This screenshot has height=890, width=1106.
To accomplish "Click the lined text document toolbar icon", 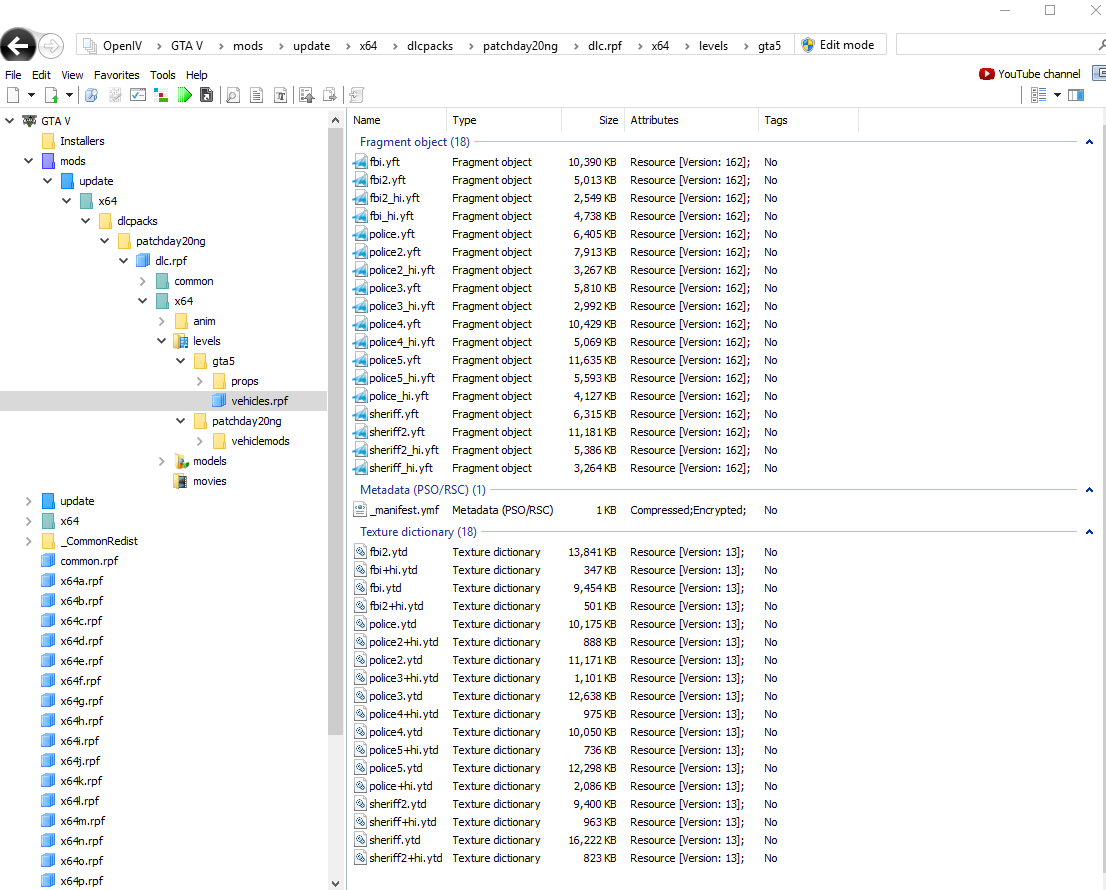I will [x=257, y=95].
